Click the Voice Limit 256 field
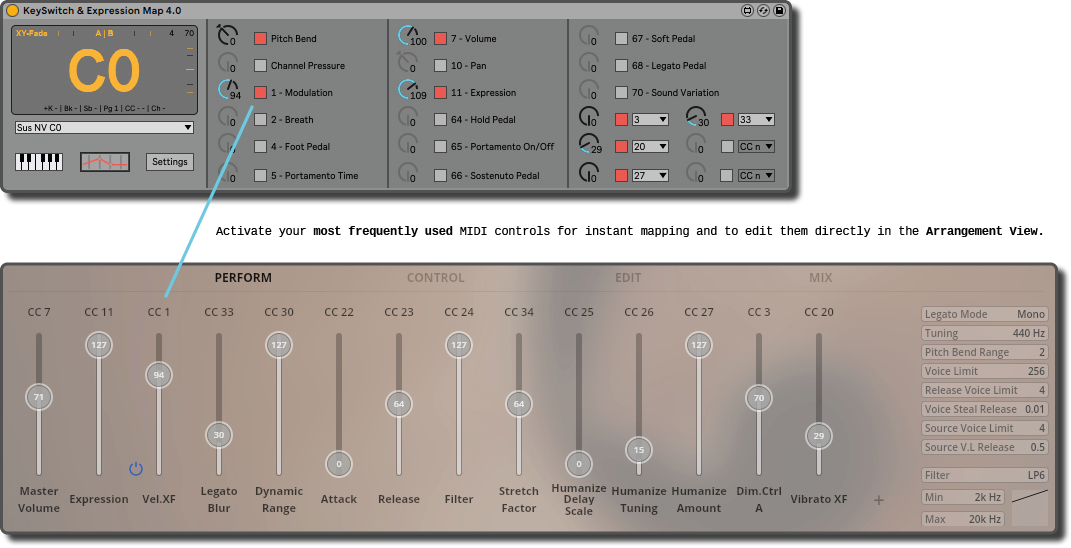1071x548 pixels. [x=984, y=371]
